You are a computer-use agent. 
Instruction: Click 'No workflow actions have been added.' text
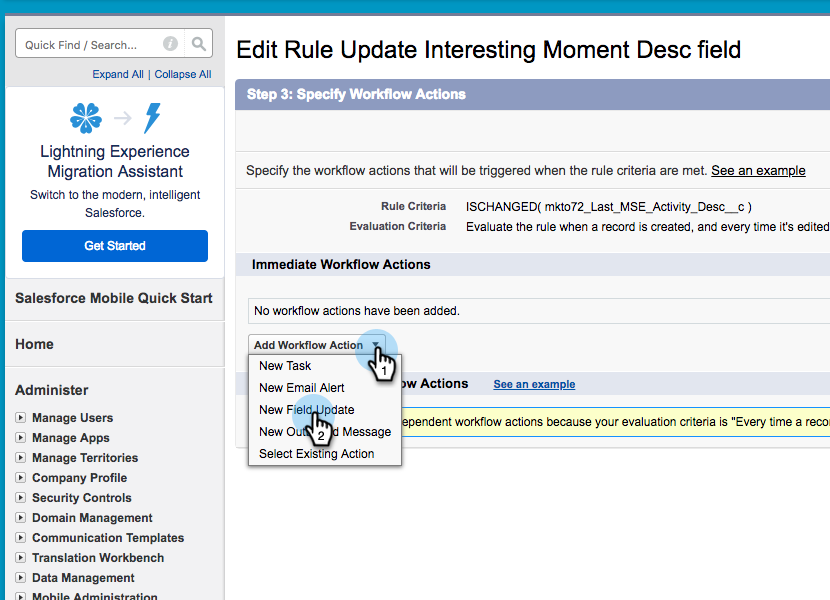pyautogui.click(x=357, y=311)
